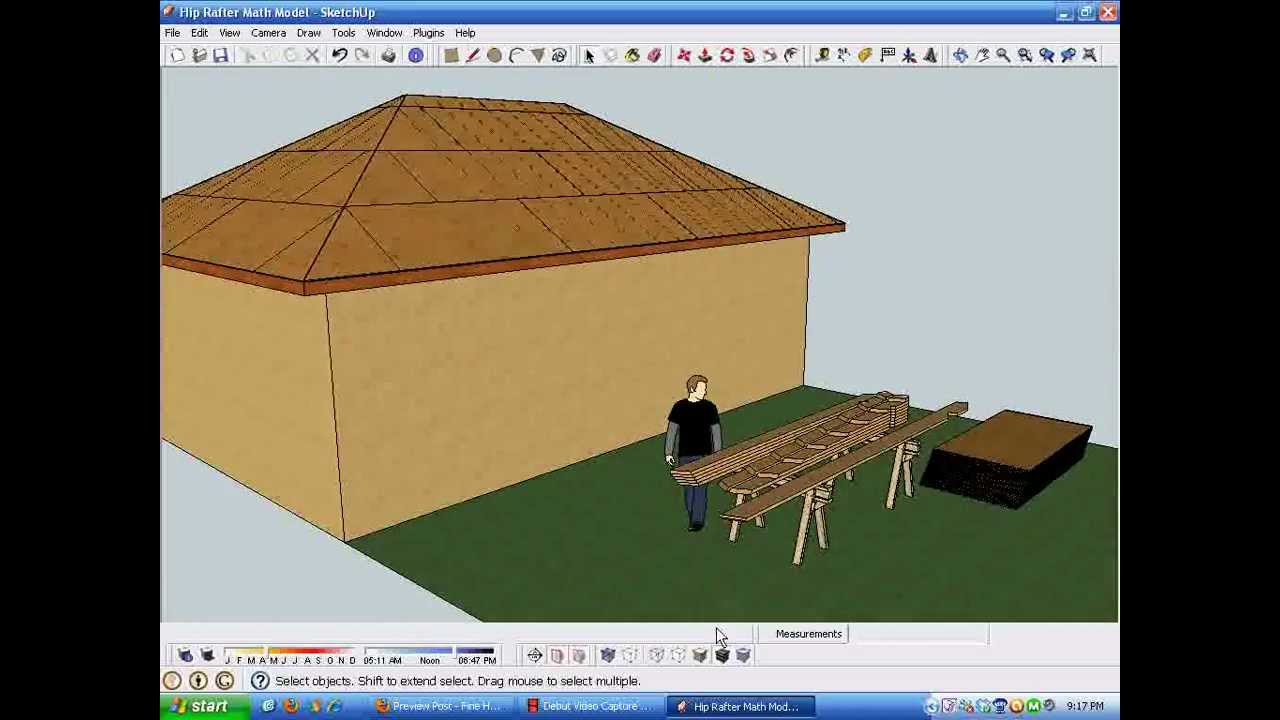Switch to Debut Video Capture taskbar window
The image size is (1280, 720).
coord(590,707)
